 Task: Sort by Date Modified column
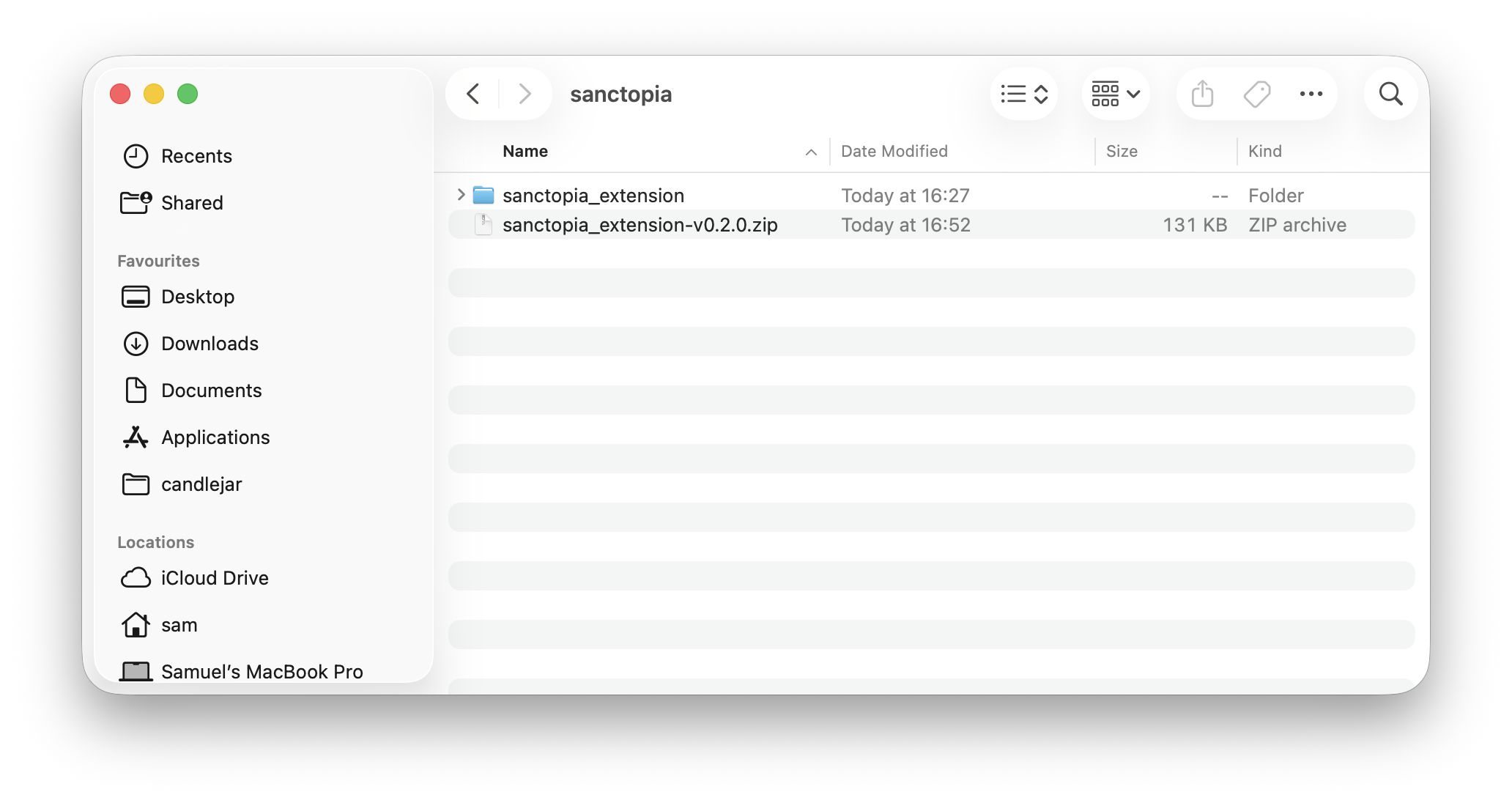pyautogui.click(x=894, y=151)
